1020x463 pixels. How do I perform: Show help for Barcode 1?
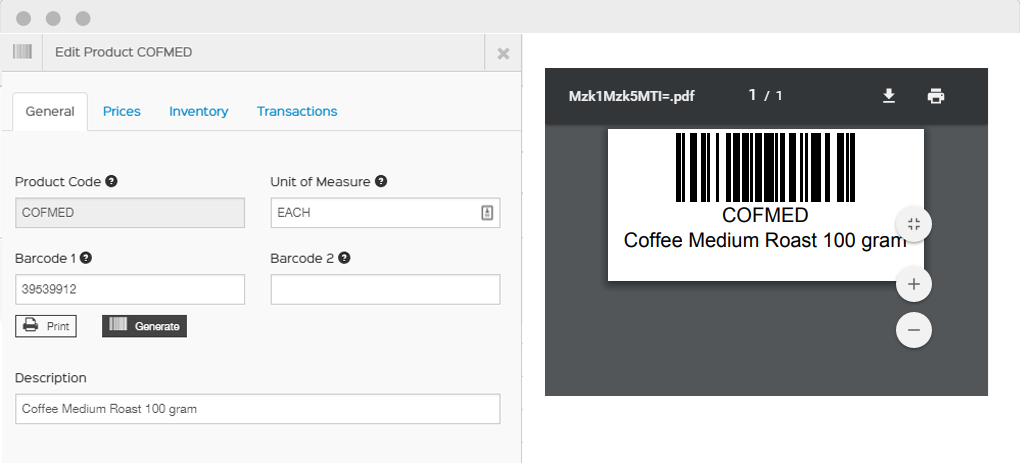(86, 258)
